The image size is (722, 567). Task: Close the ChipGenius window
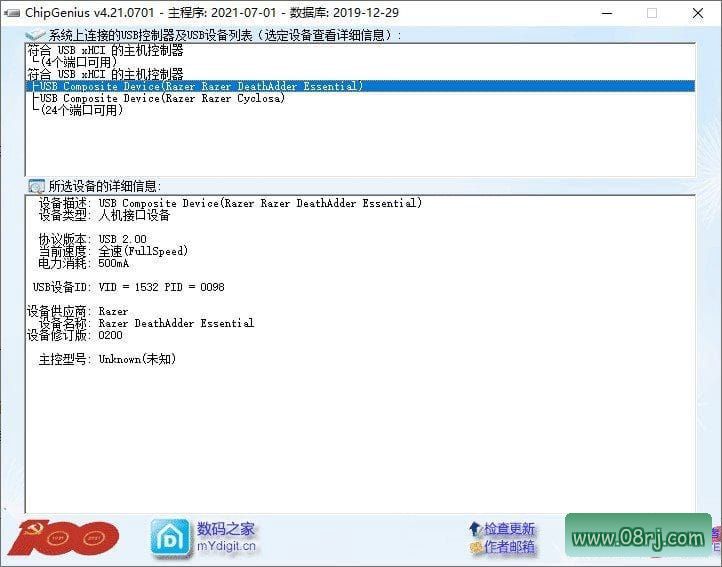[698, 13]
